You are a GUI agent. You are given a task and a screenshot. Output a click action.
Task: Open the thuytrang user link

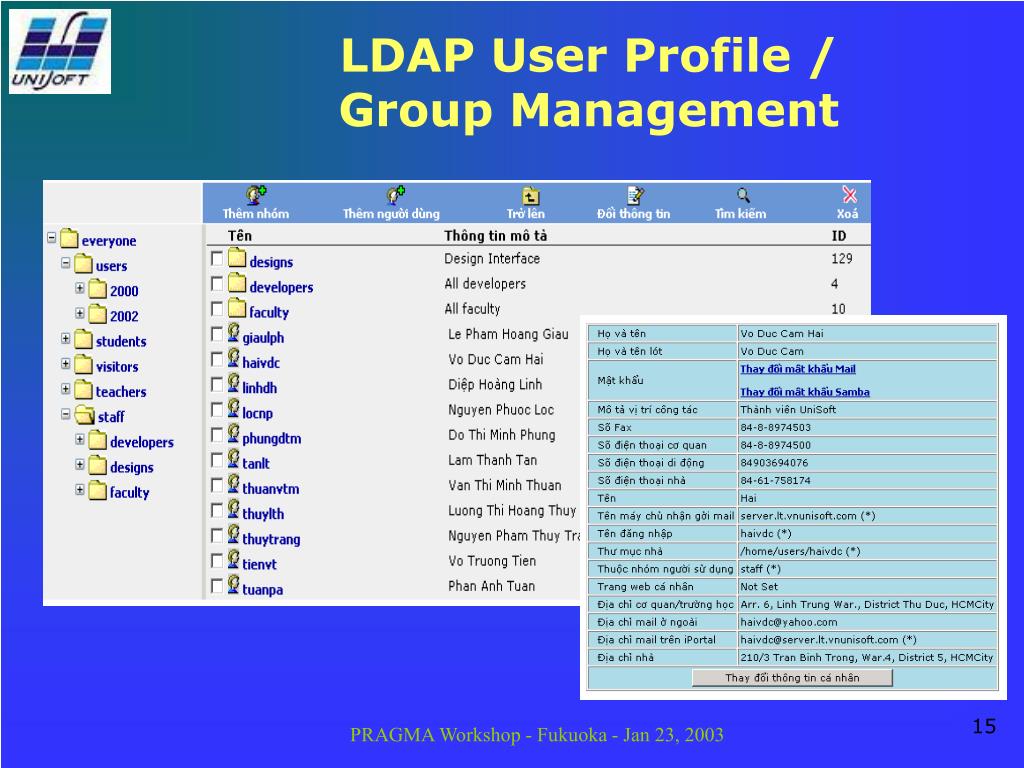271,539
